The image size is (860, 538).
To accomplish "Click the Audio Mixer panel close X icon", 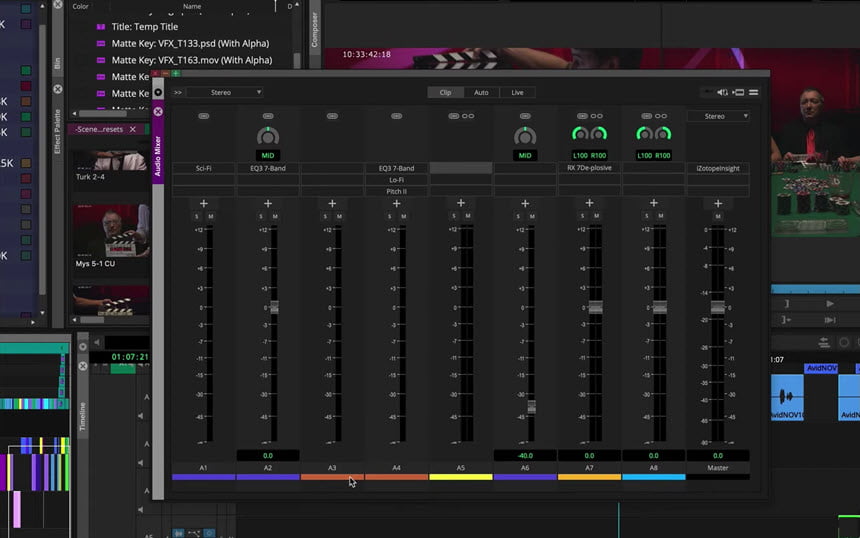I will (x=158, y=111).
